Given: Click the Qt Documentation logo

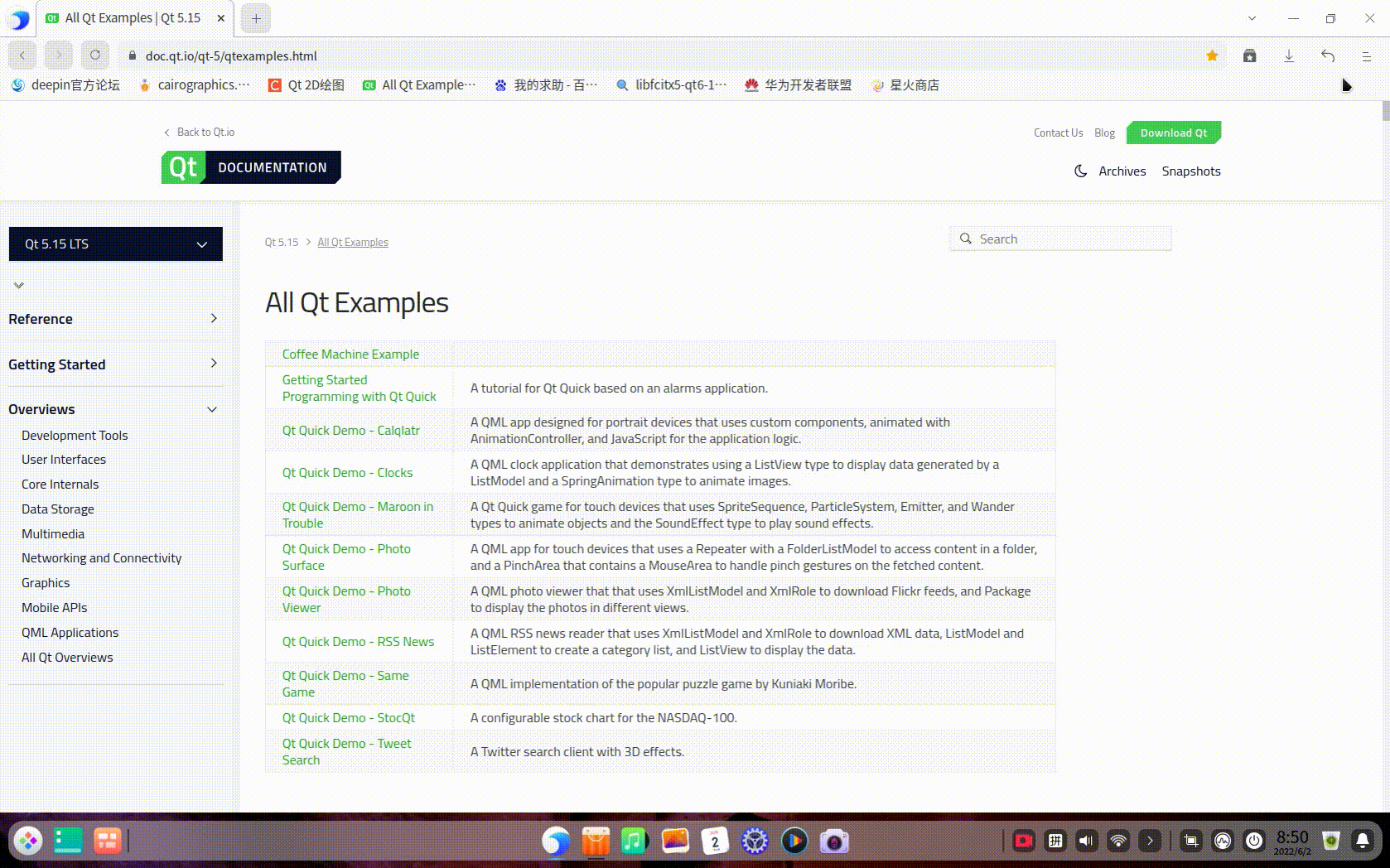Looking at the screenshot, I should pos(251,167).
